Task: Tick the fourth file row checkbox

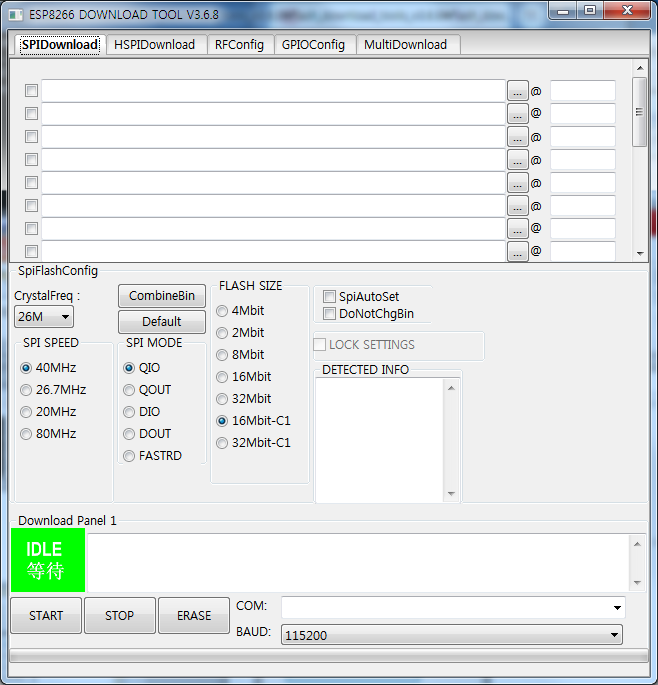Action: coord(31,159)
